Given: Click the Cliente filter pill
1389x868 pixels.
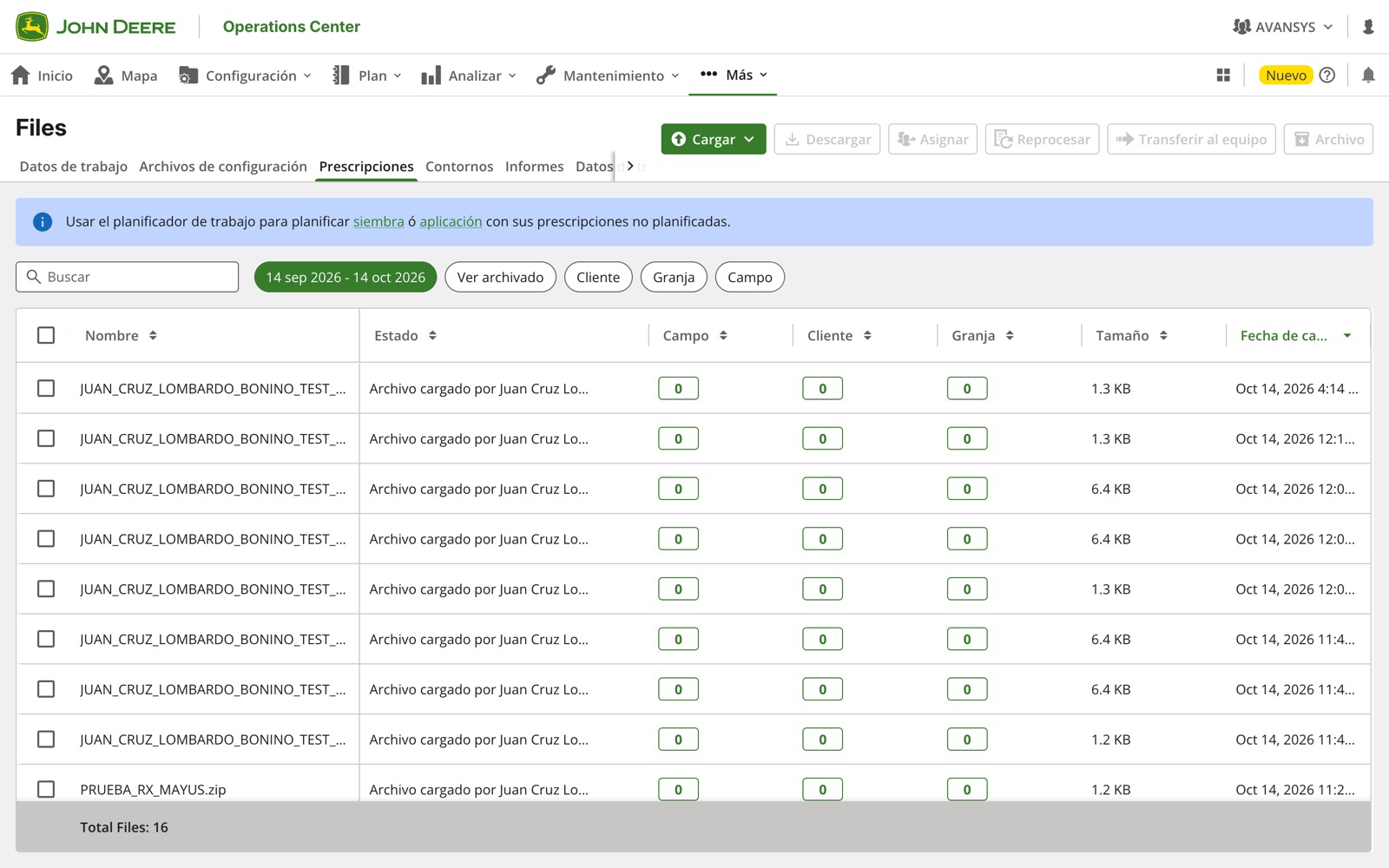Looking at the screenshot, I should coord(598,277).
